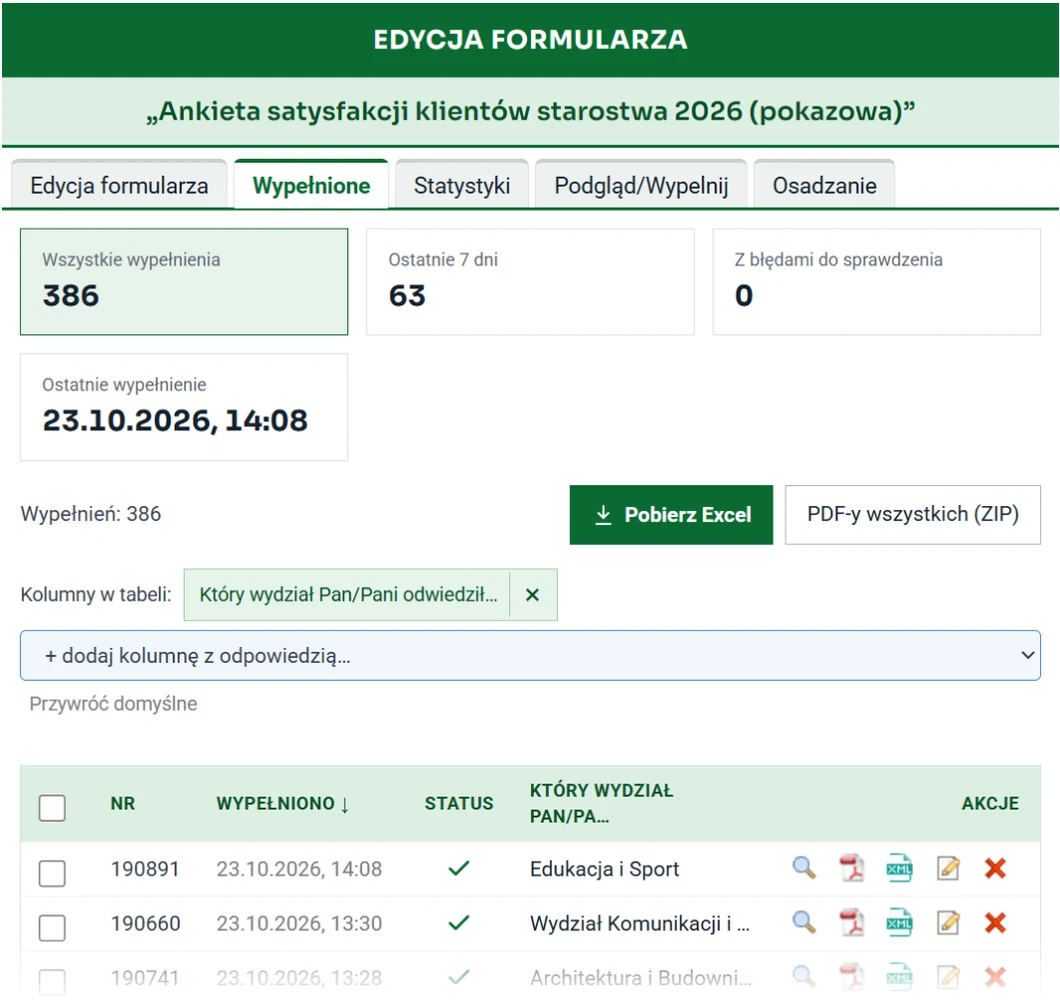
Task: Click the 'Który wydział Pan/Pani odwiedził' column chip
Action: (347, 594)
